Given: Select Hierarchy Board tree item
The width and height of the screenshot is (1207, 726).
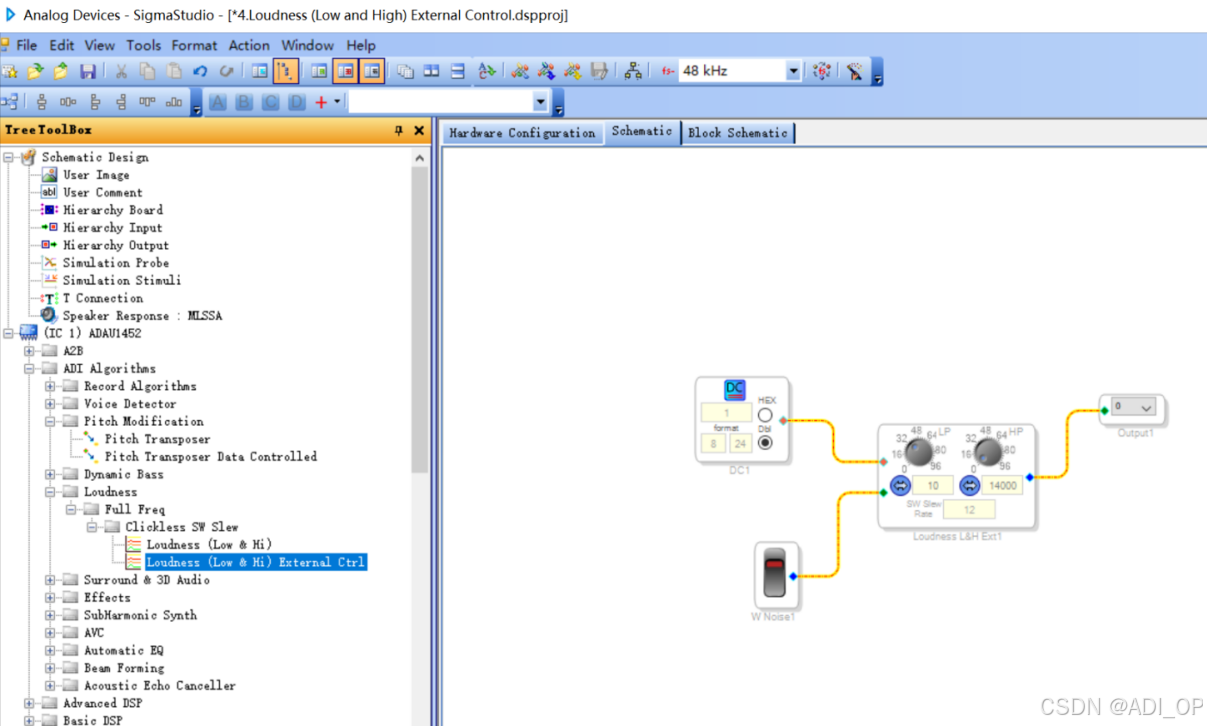Looking at the screenshot, I should [x=113, y=210].
